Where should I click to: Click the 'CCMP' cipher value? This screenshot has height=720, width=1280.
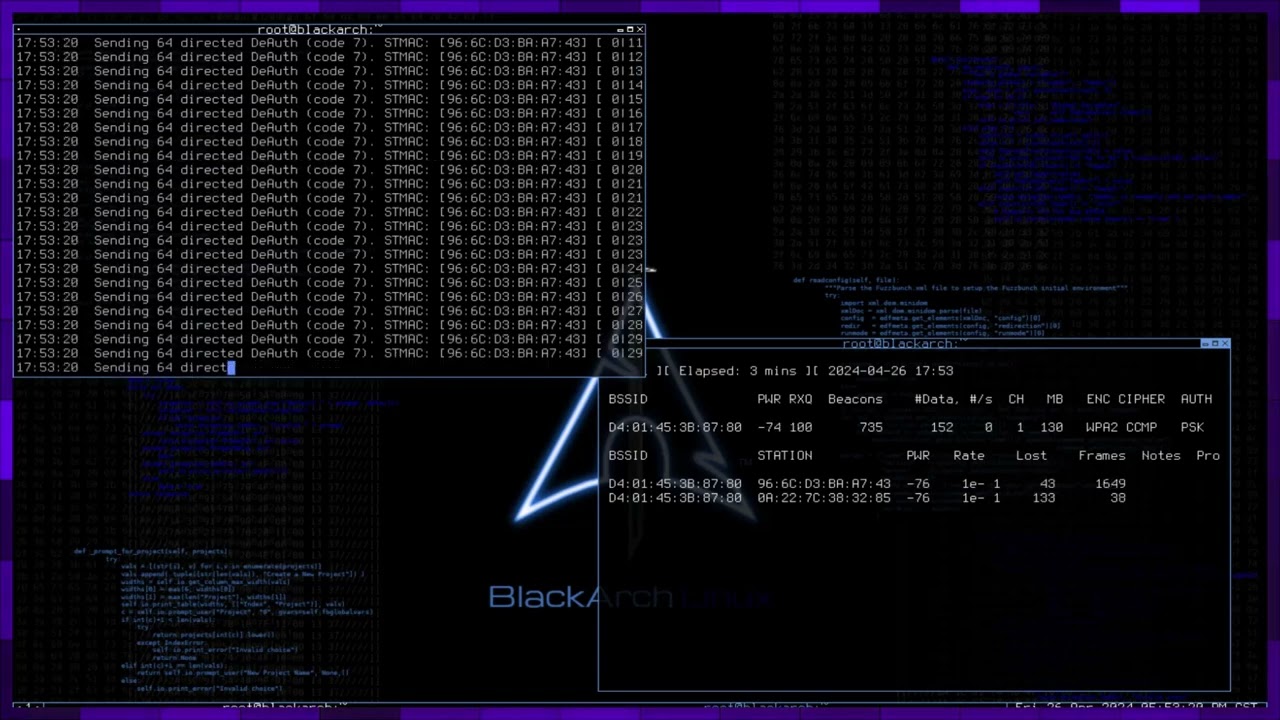coord(1141,427)
